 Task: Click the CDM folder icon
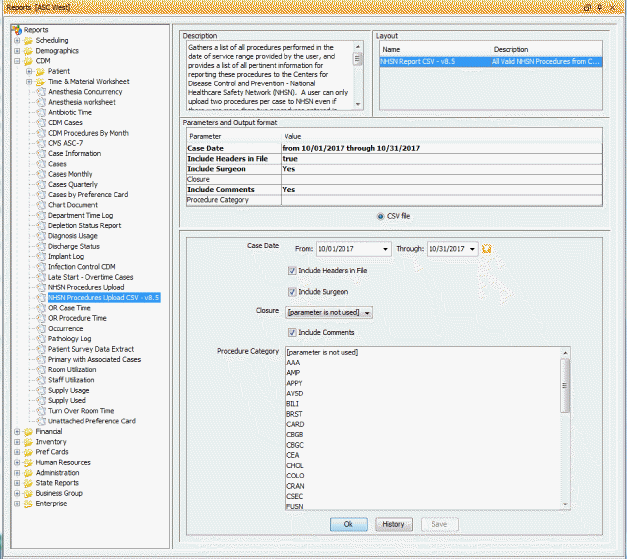28,61
